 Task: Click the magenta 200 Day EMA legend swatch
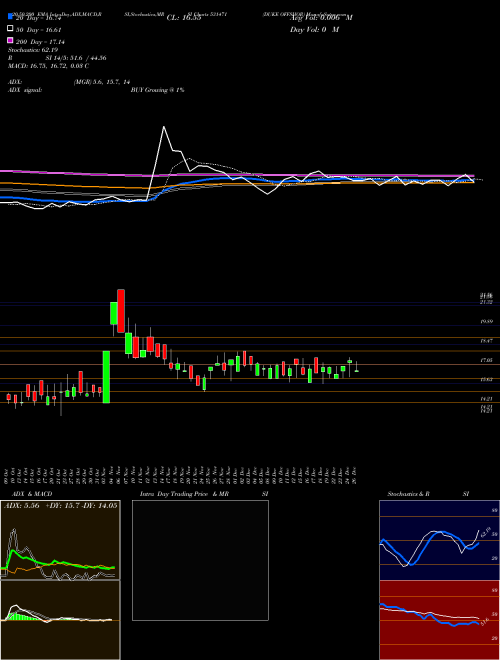point(11,41)
